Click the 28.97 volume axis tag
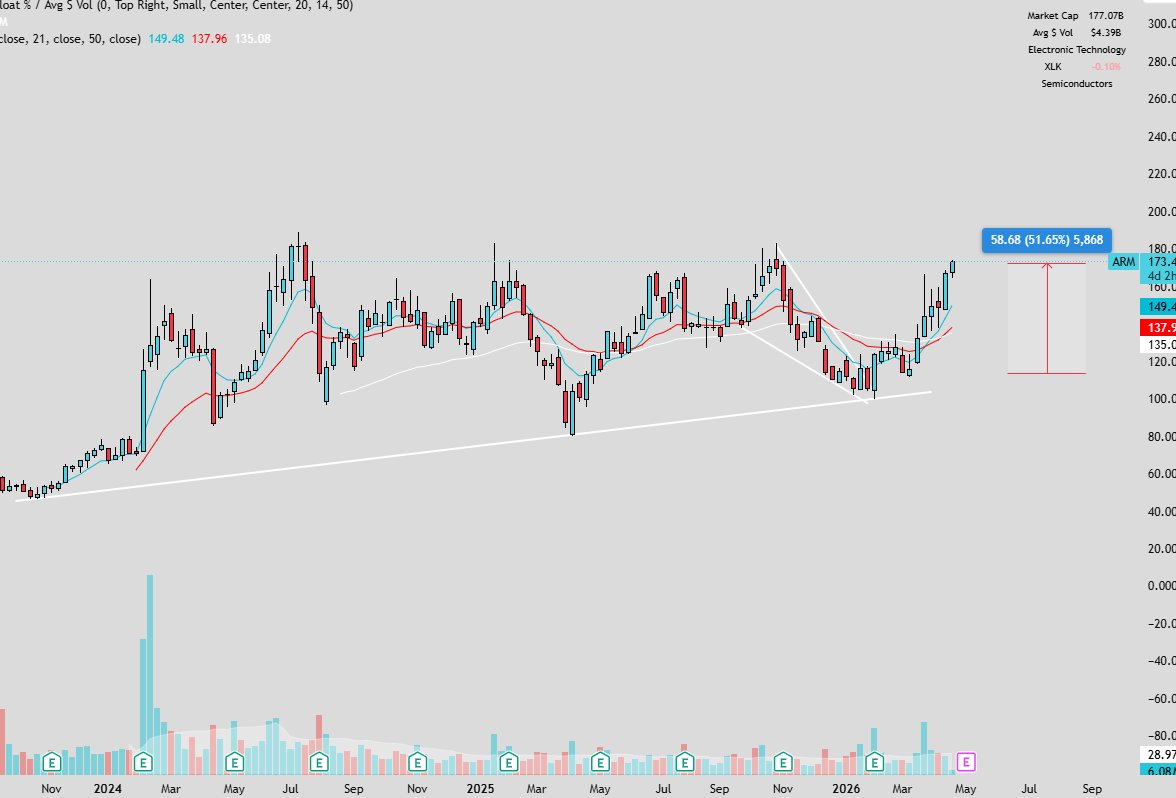The image size is (1176, 798). [x=1158, y=754]
